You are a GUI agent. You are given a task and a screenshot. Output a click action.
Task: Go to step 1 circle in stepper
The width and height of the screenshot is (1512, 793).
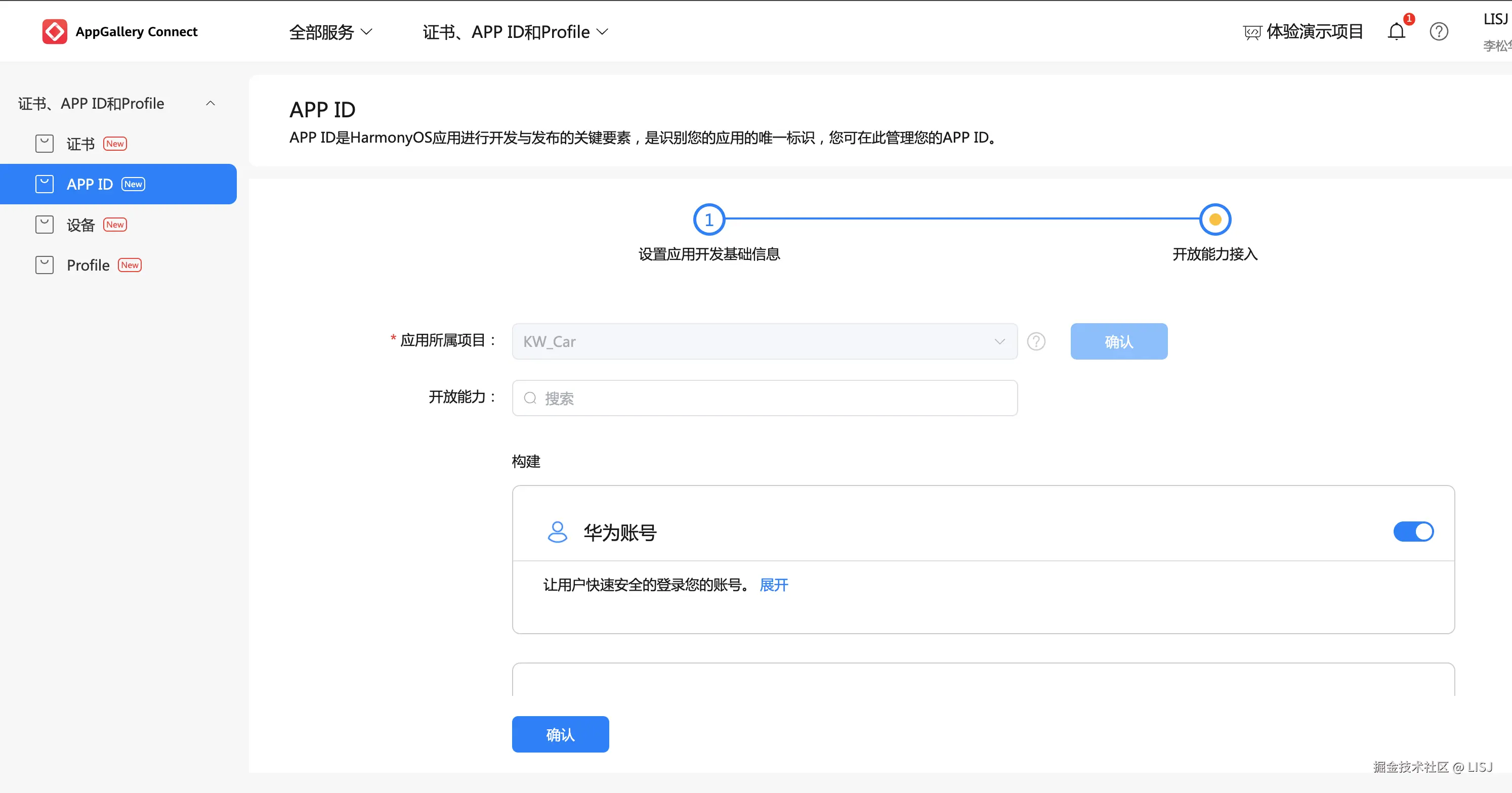pyautogui.click(x=709, y=219)
